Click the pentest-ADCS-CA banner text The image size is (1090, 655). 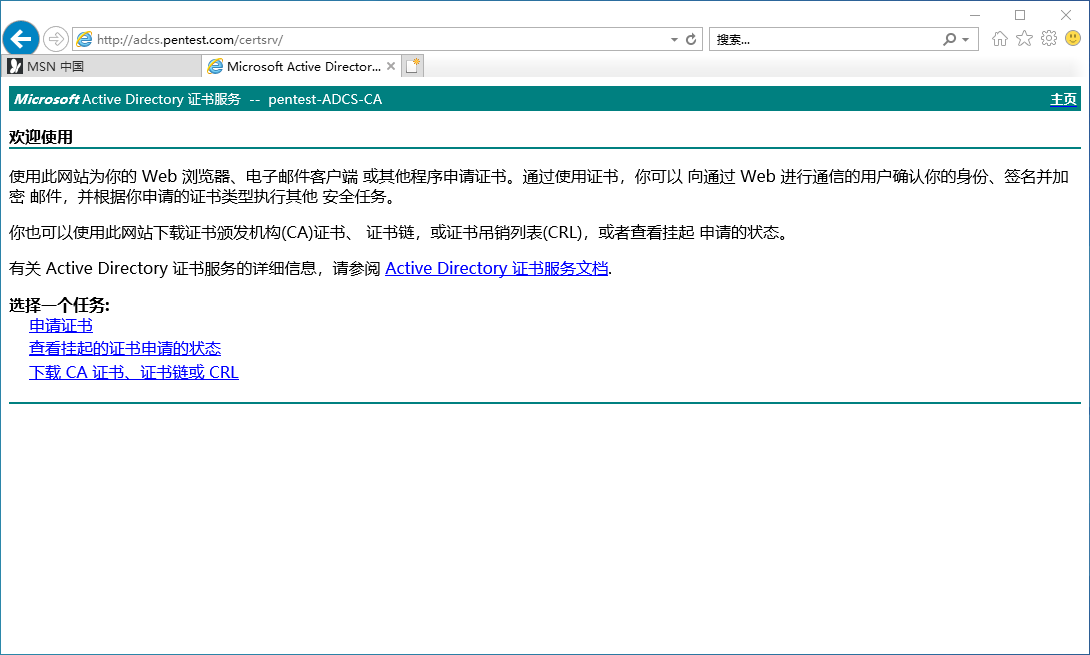(x=325, y=99)
